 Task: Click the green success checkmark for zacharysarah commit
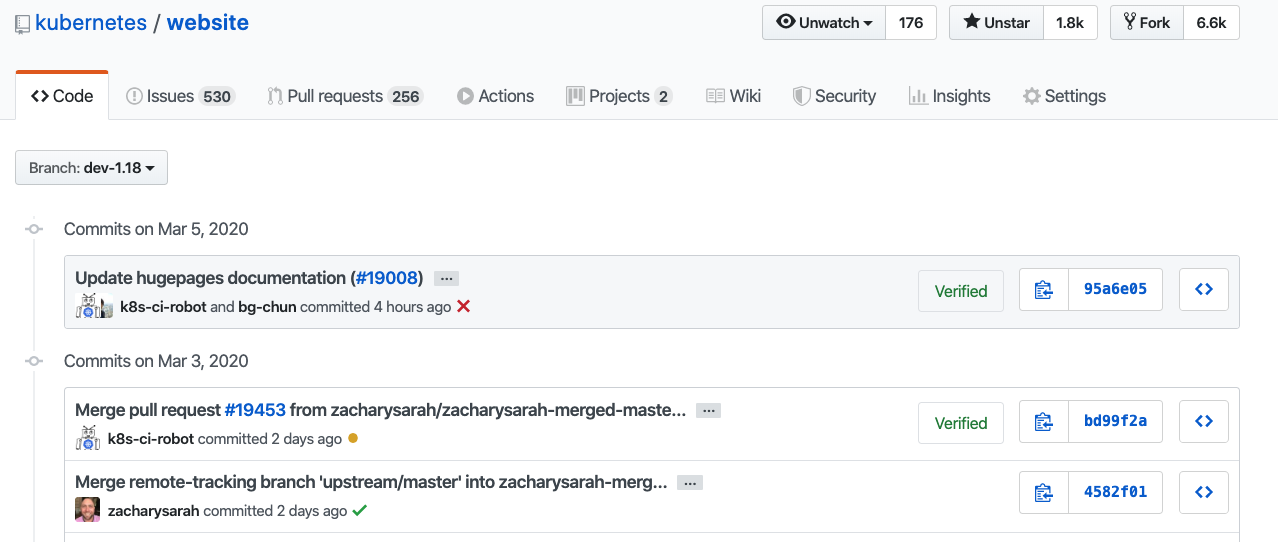tap(360, 510)
